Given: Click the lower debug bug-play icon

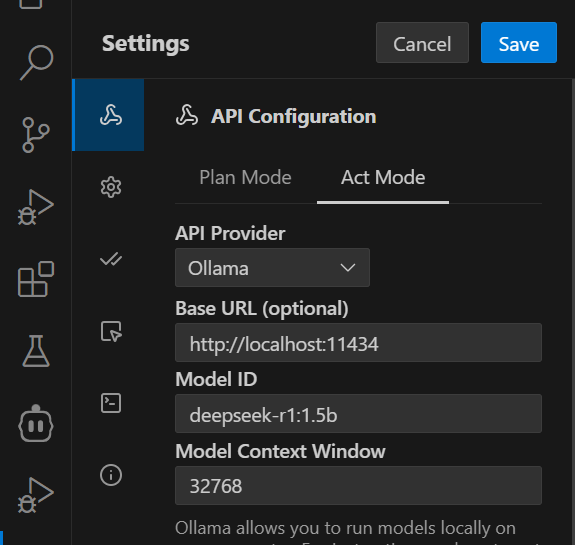Looking at the screenshot, I should click(x=36, y=495).
